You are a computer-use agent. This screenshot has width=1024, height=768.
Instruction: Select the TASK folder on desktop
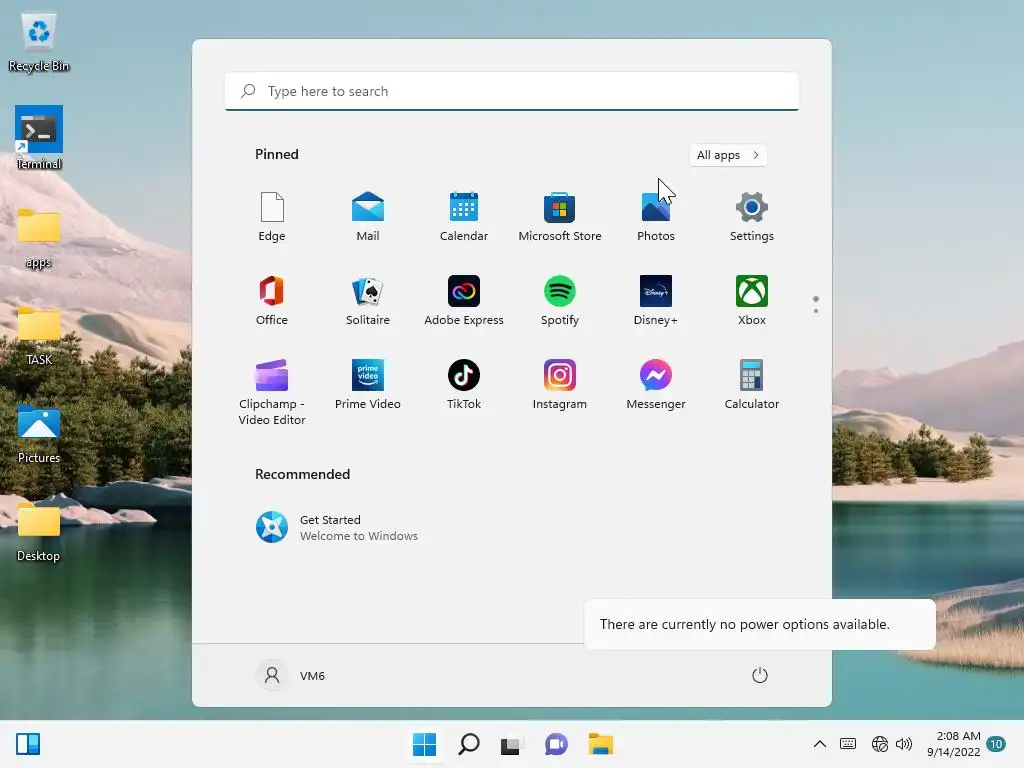coord(39,336)
